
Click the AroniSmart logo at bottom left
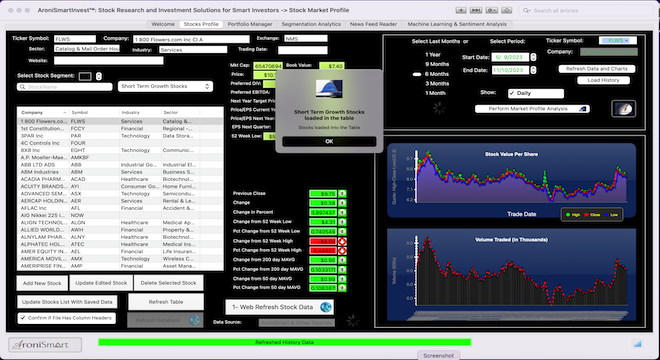45,345
